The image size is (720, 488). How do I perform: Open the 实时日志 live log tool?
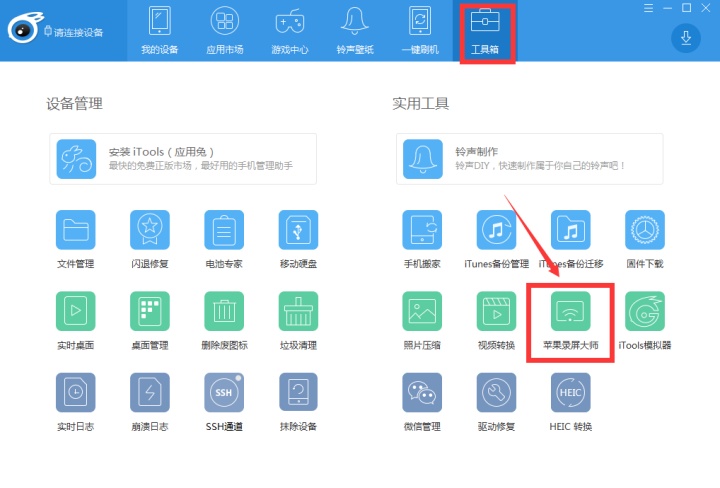point(76,393)
